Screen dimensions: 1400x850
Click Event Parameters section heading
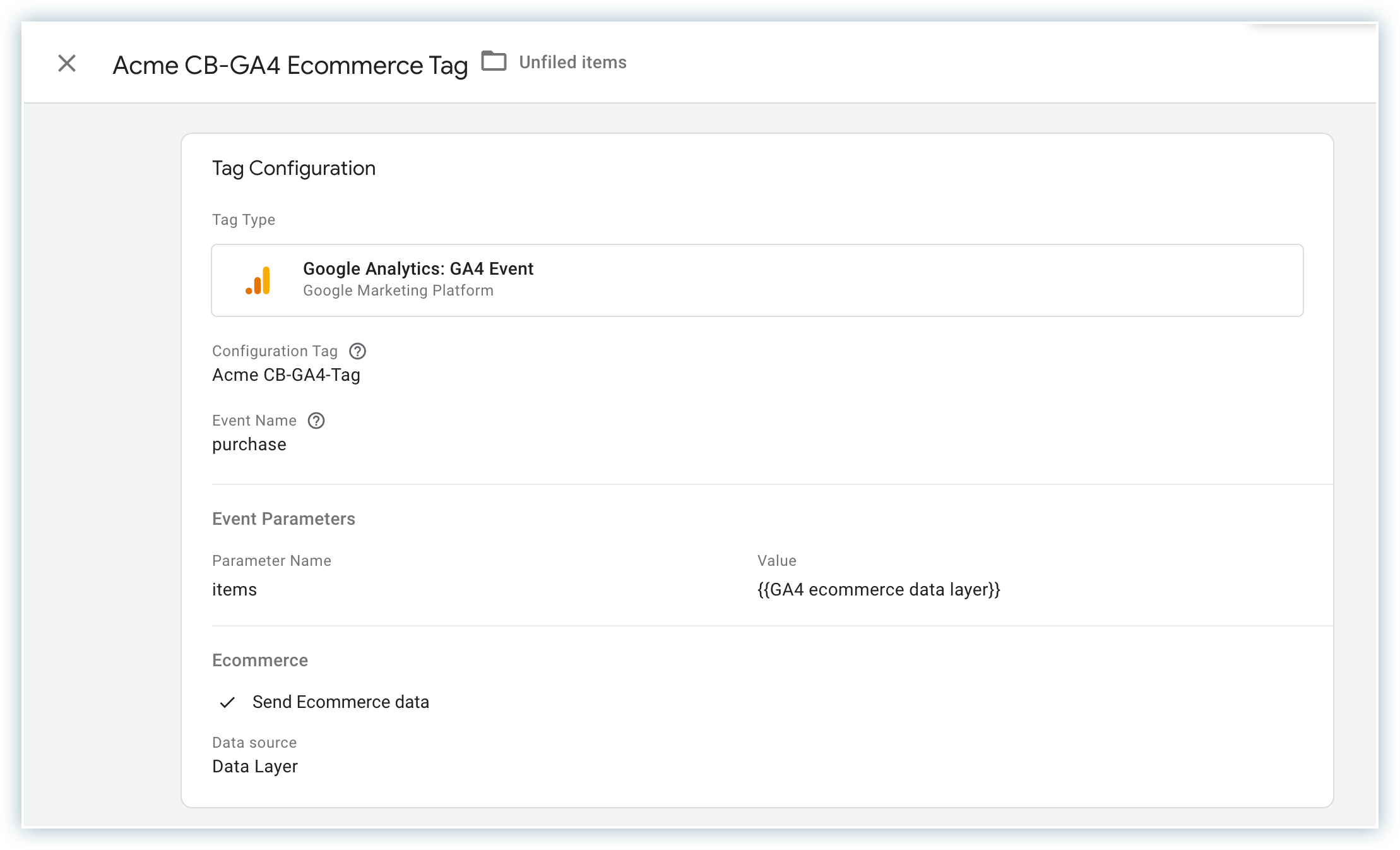283,519
